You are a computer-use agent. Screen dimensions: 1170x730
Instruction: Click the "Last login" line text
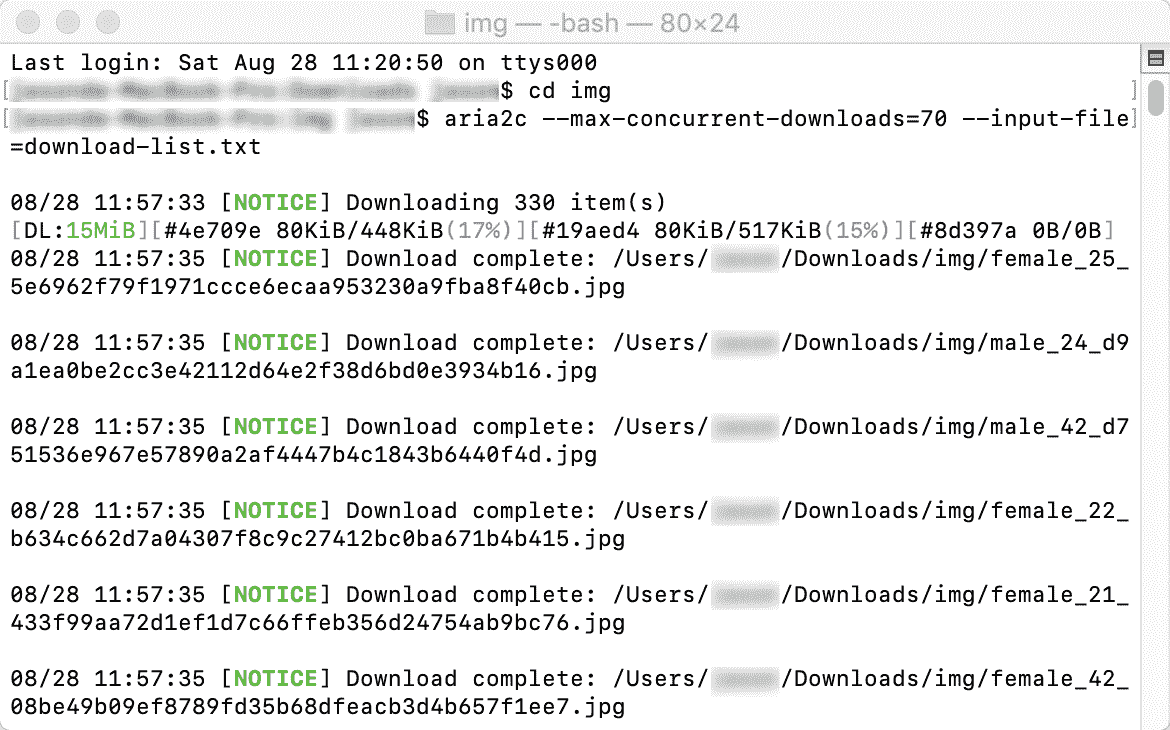304,63
